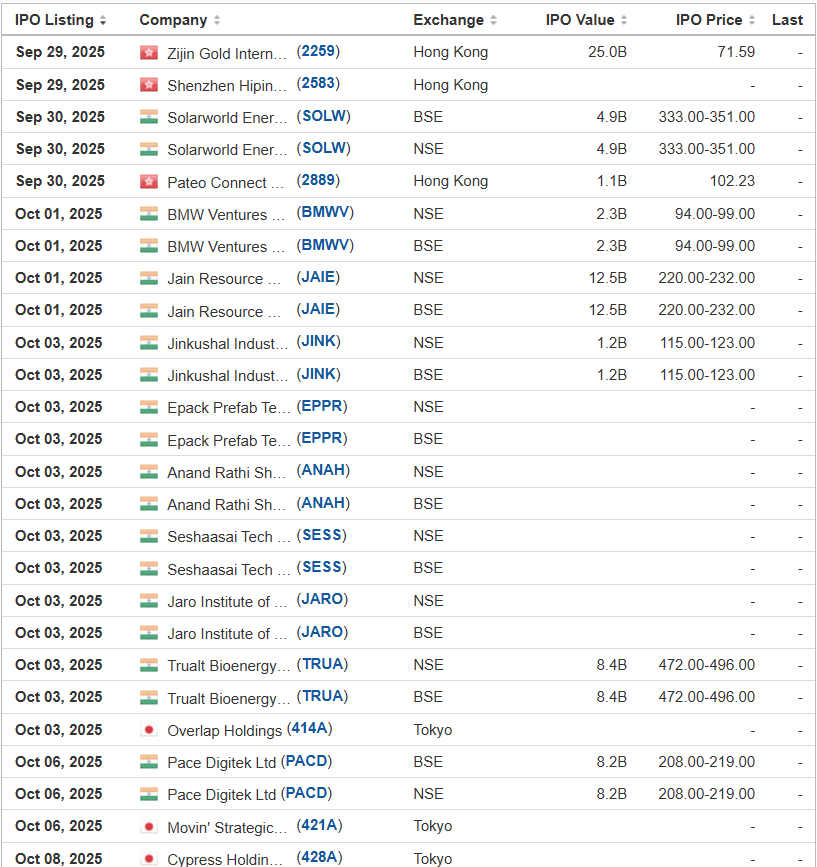Sort by IPO Price column arrows
Viewport: 817px width, 867px height.
pyautogui.click(x=752, y=20)
